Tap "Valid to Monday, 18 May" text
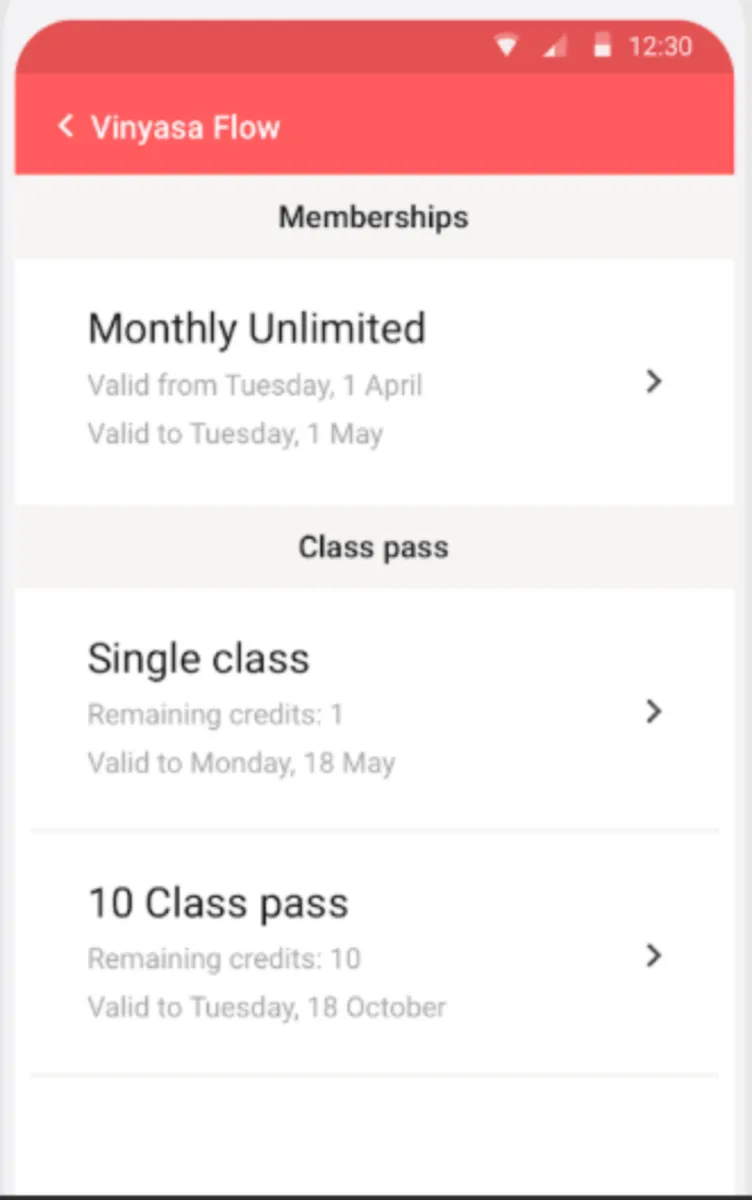The height and width of the screenshot is (1200, 752). 241,764
